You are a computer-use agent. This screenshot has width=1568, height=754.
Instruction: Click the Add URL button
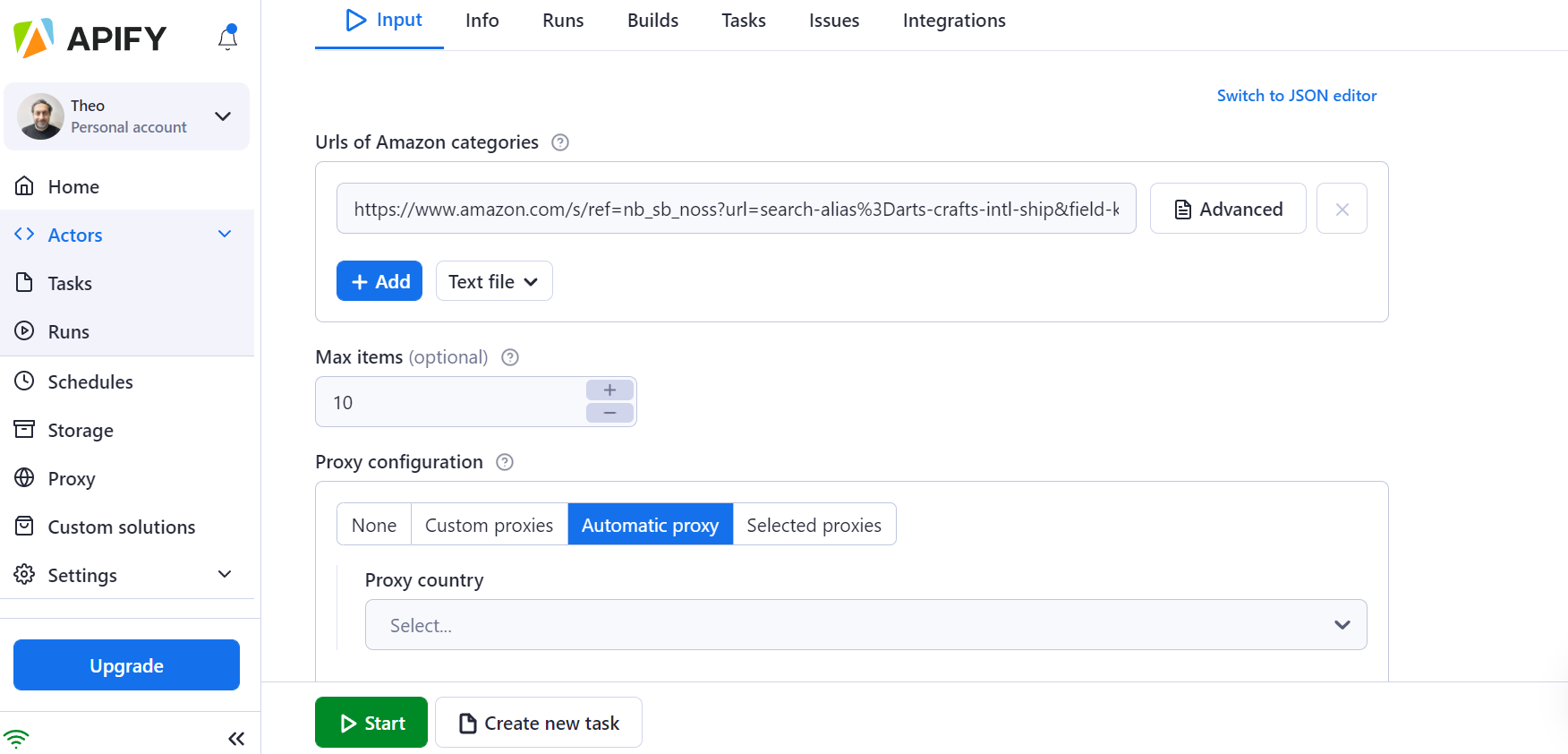click(379, 281)
